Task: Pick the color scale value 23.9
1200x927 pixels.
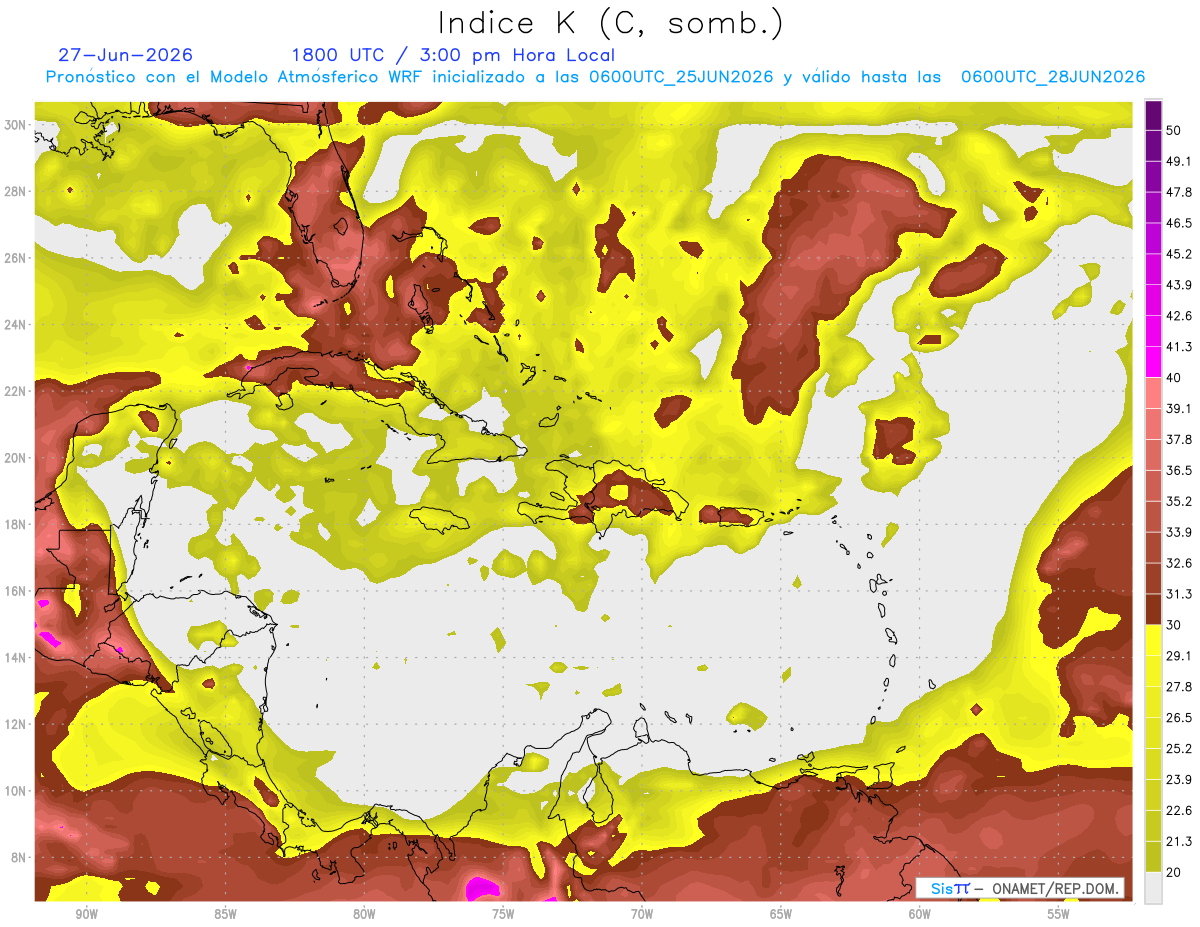Action: [x=1179, y=780]
